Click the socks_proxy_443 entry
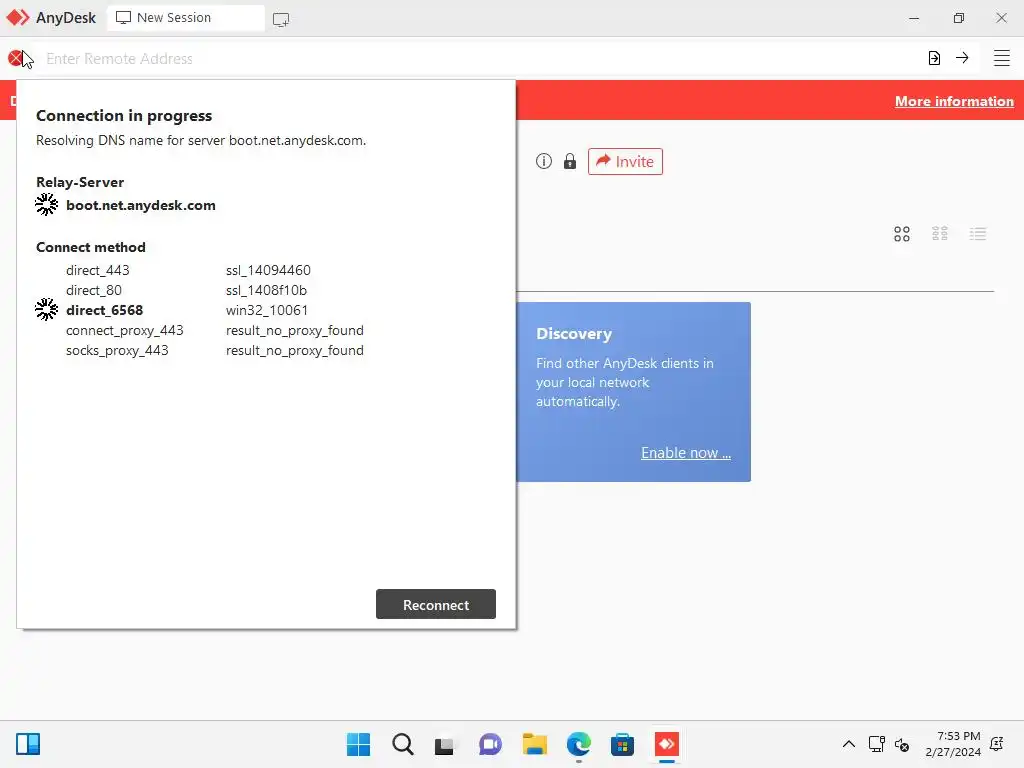This screenshot has width=1024, height=768. coord(117,350)
